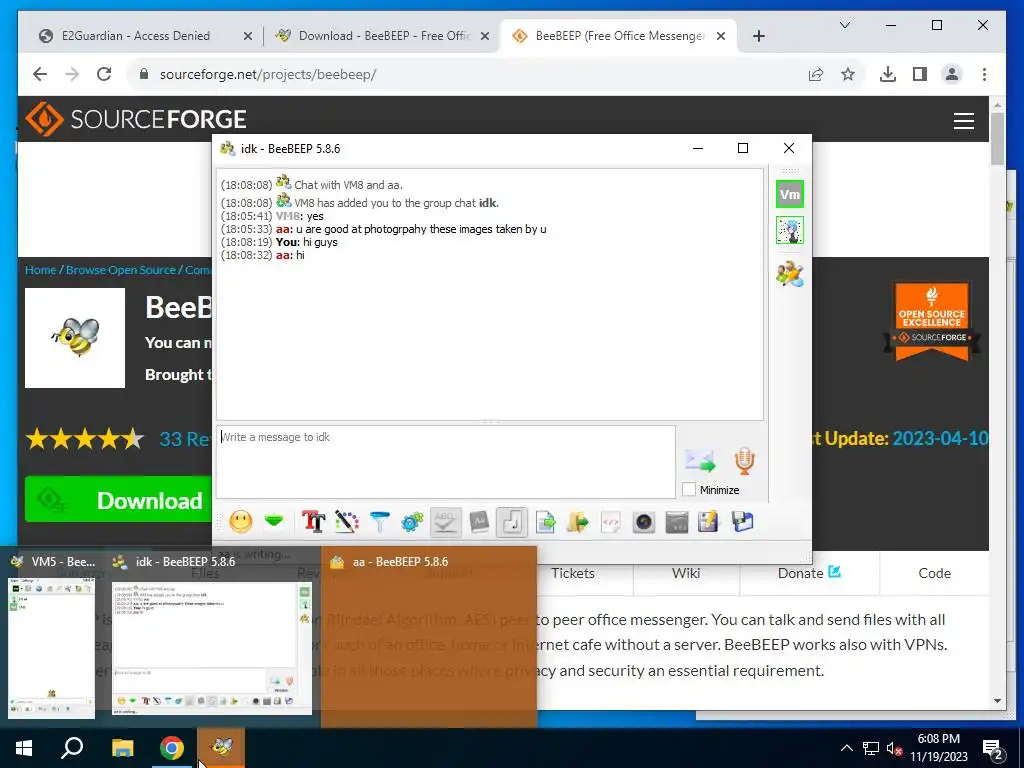Click the 'Write a message to idk' field

point(446,462)
